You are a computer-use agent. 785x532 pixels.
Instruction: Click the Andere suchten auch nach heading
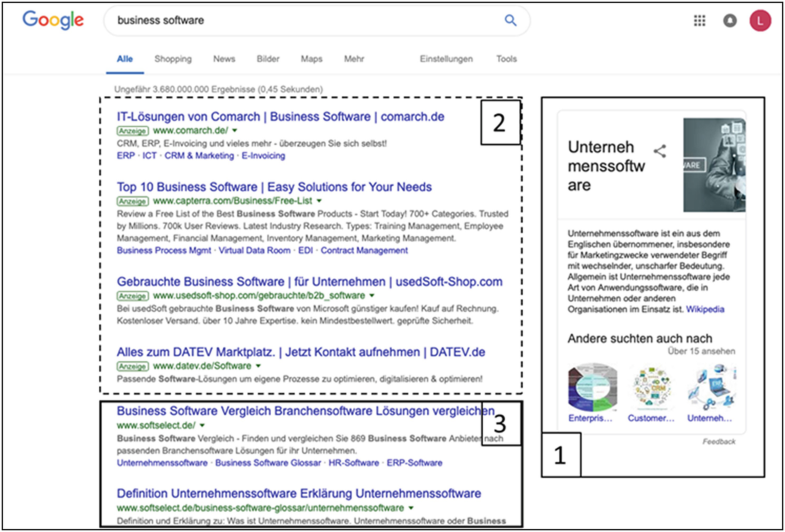point(640,338)
